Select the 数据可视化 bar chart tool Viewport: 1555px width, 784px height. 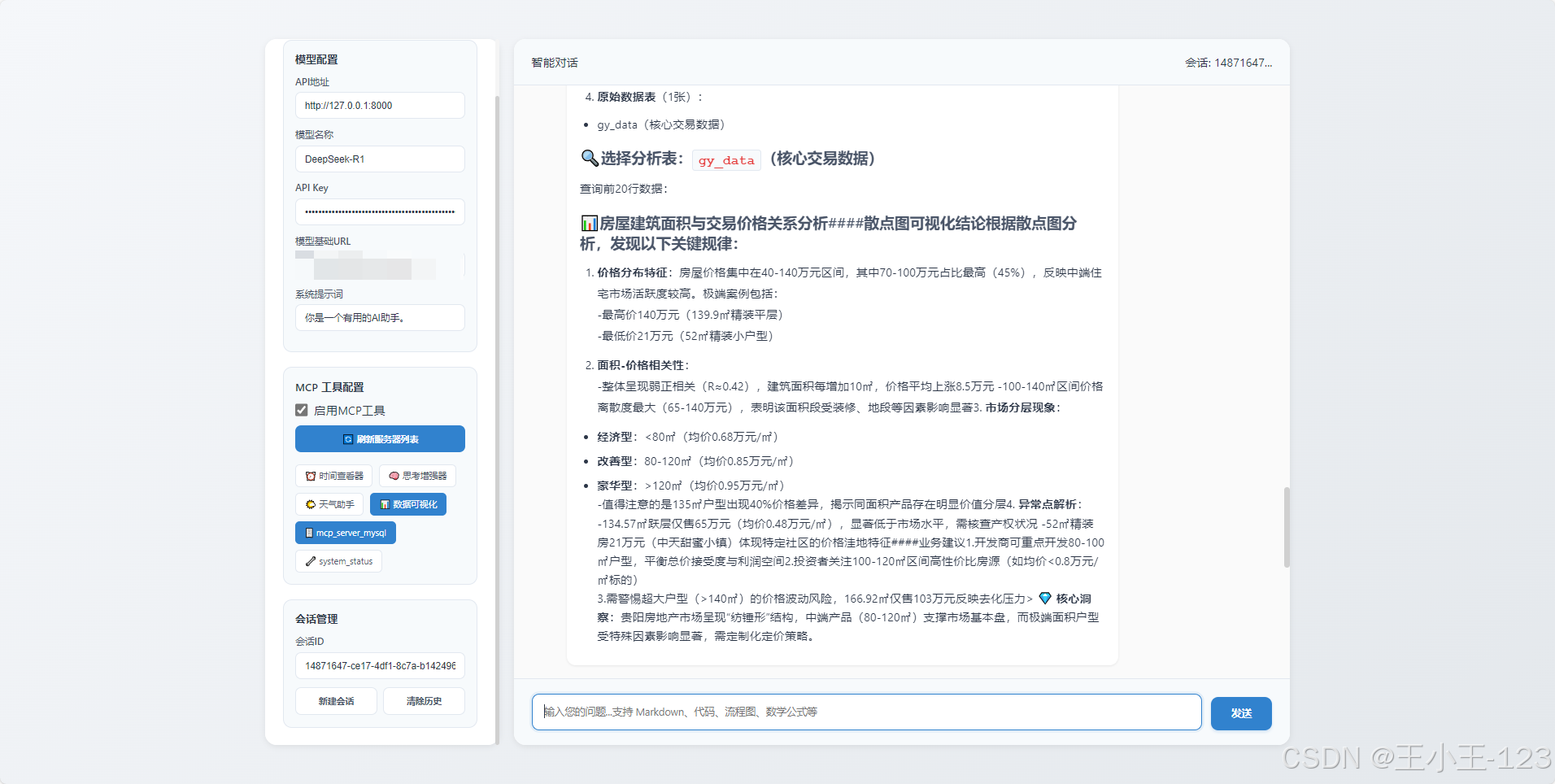point(407,504)
